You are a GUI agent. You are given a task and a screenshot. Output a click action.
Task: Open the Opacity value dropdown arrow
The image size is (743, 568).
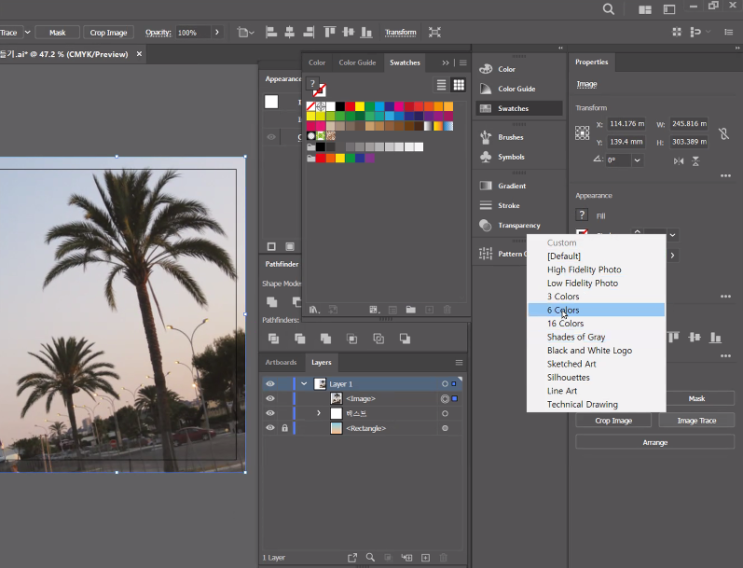[217, 32]
